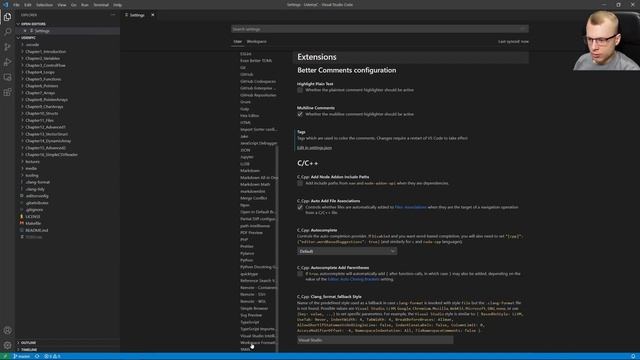Click Edit in settings.json link
The width and height of the screenshot is (640, 360).
[x=314, y=148]
